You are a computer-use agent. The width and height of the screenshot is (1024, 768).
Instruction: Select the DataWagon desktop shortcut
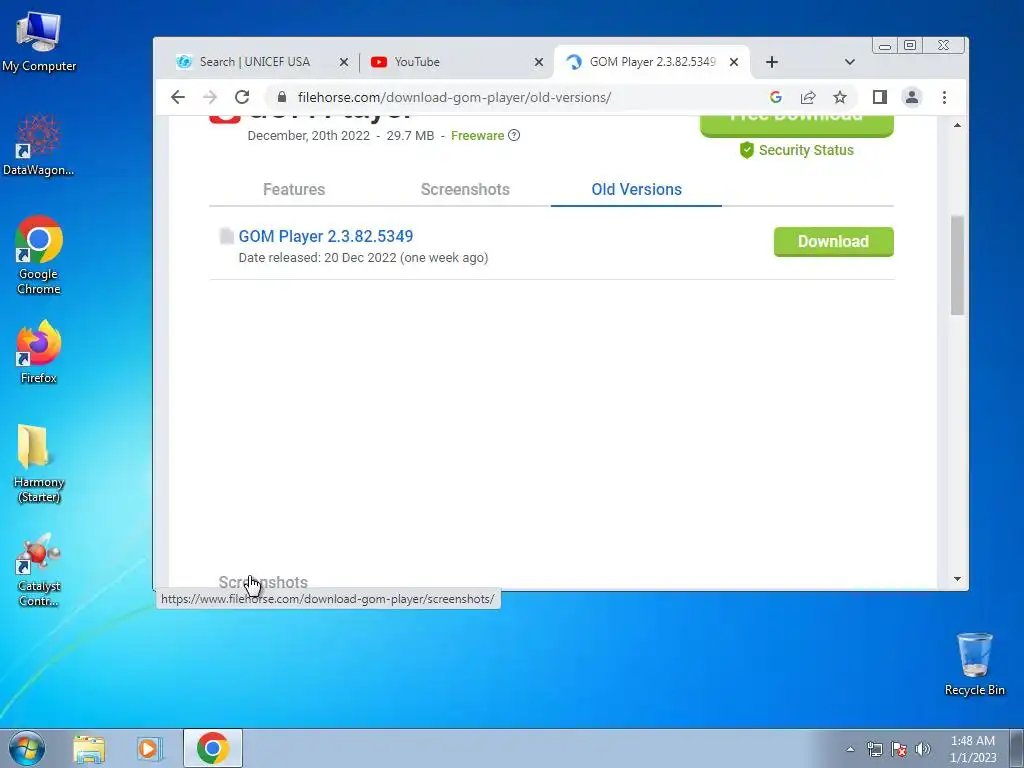39,145
